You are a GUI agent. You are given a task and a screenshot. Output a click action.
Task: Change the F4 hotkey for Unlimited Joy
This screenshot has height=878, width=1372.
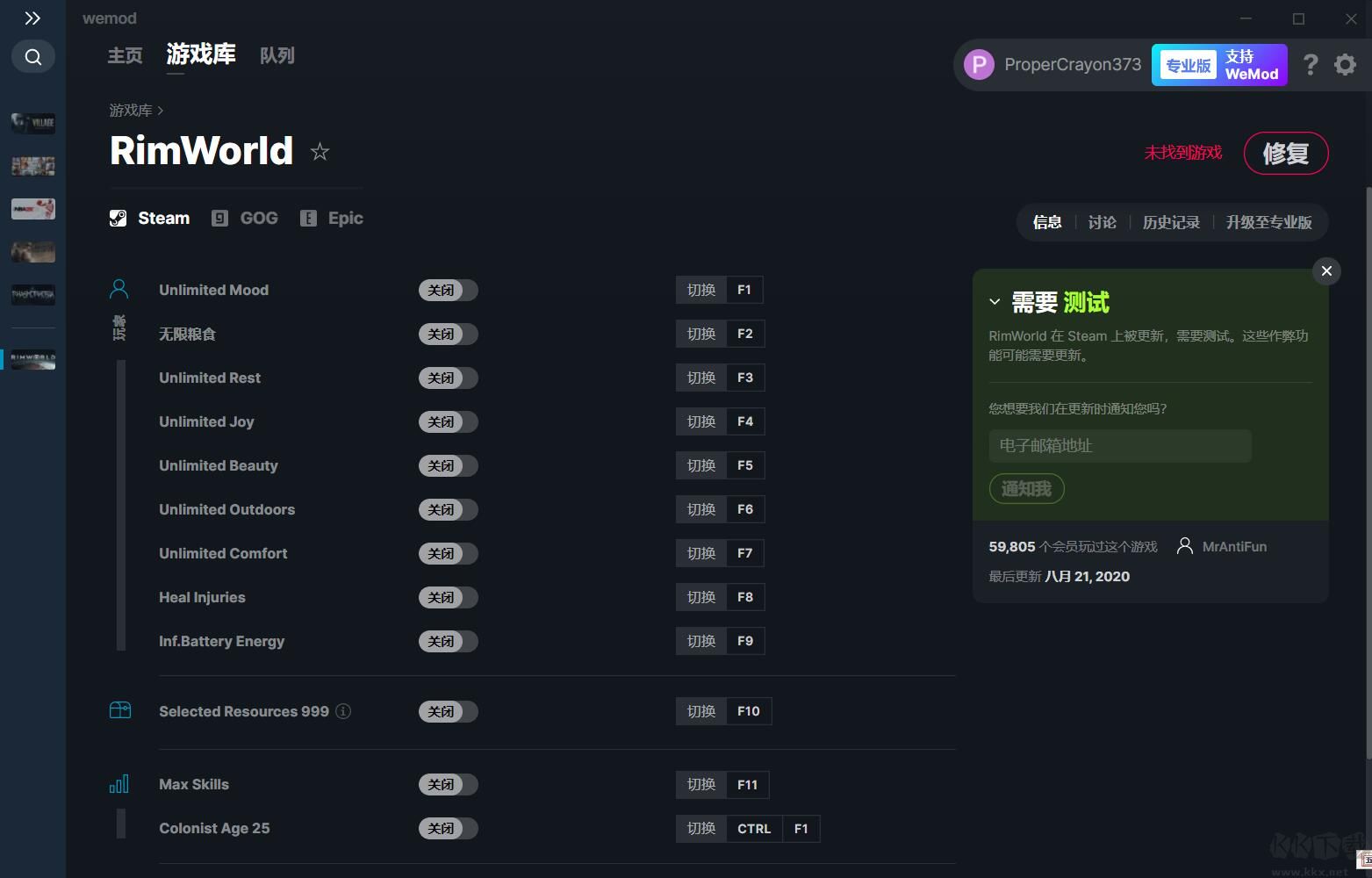[745, 421]
